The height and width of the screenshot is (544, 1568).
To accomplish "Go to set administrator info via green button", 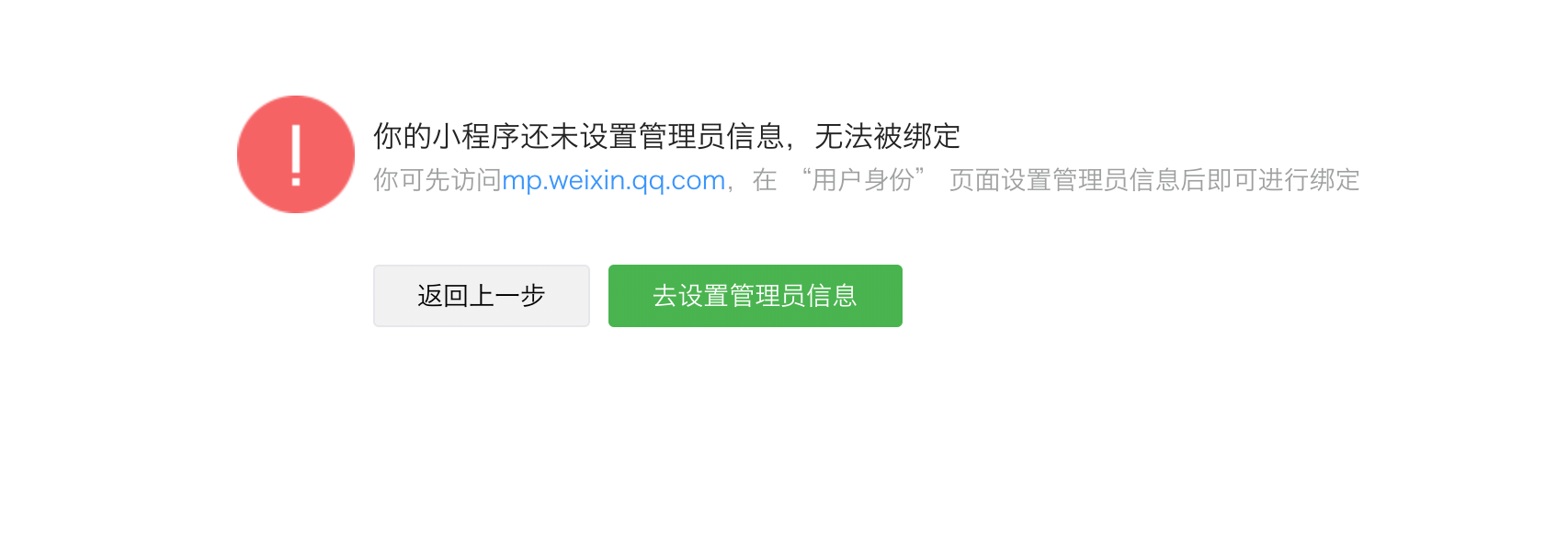I will coord(756,296).
